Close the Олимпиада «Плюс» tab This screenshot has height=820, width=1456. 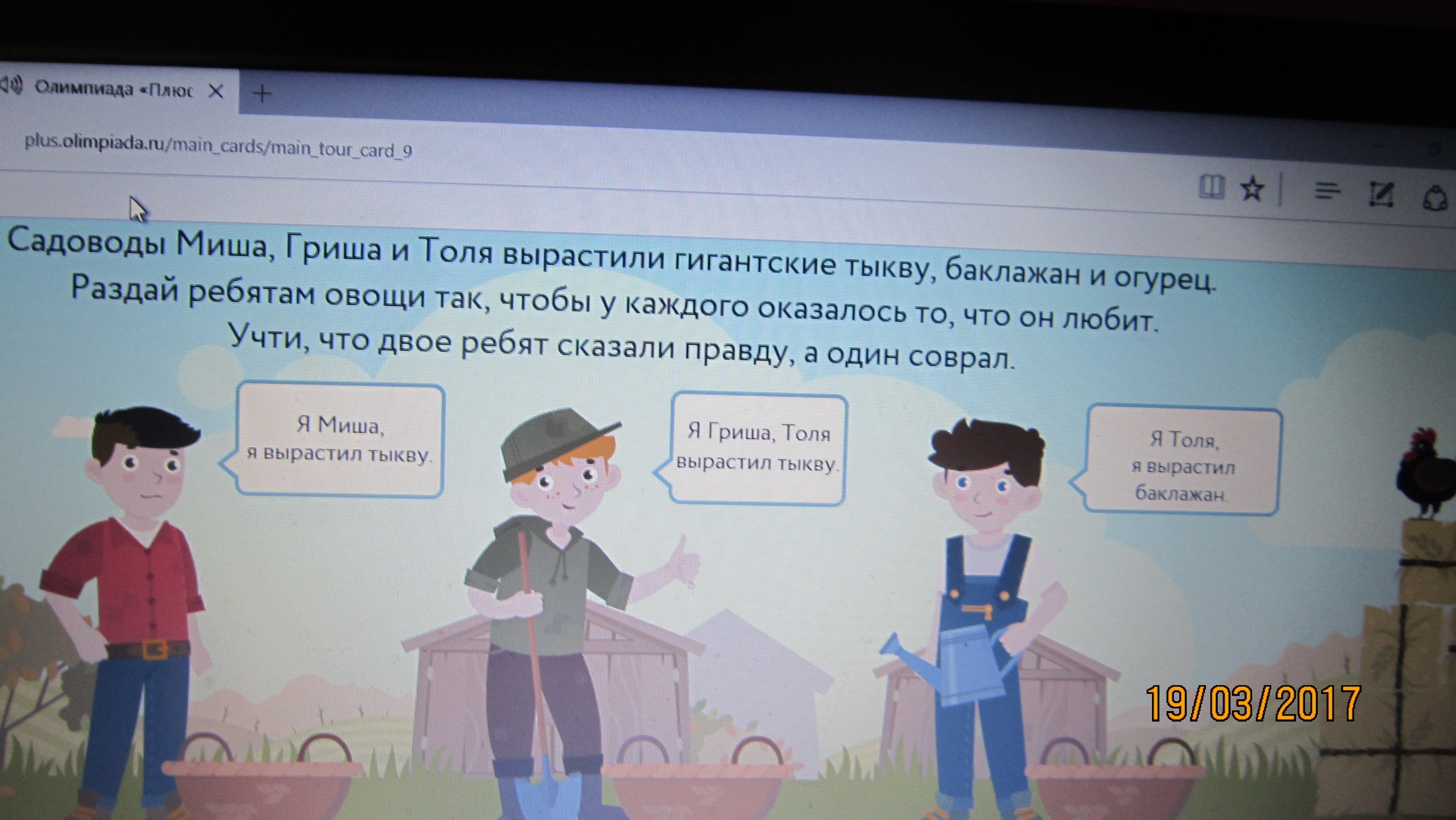[216, 91]
